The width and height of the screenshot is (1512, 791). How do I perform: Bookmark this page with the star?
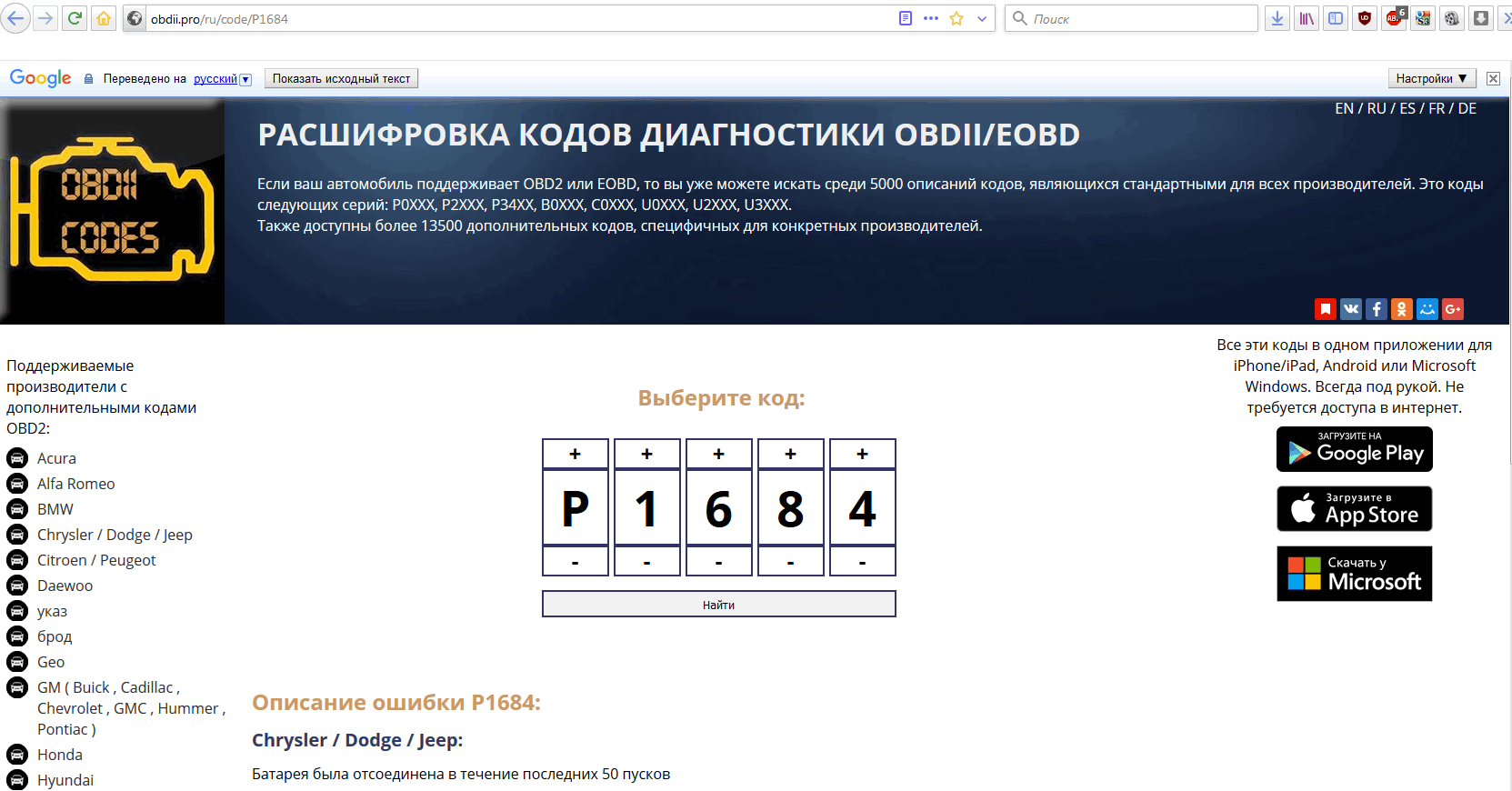pos(956,18)
